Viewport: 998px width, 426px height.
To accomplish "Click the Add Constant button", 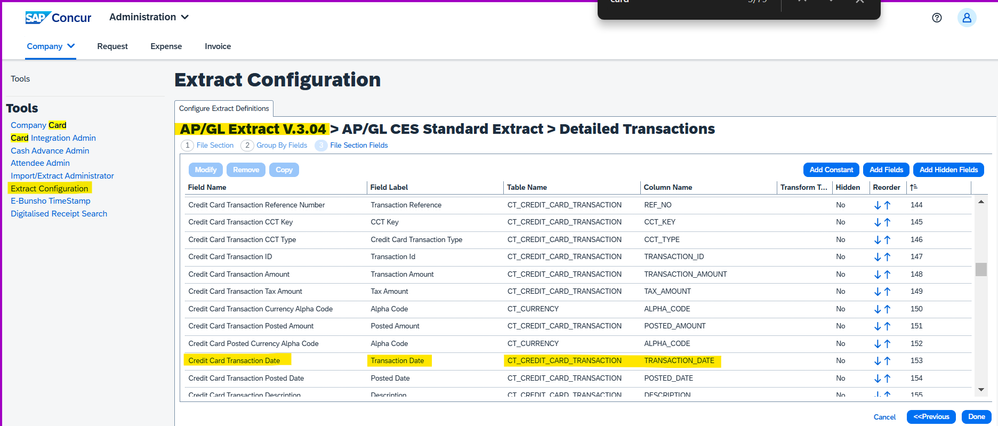I will tap(831, 170).
